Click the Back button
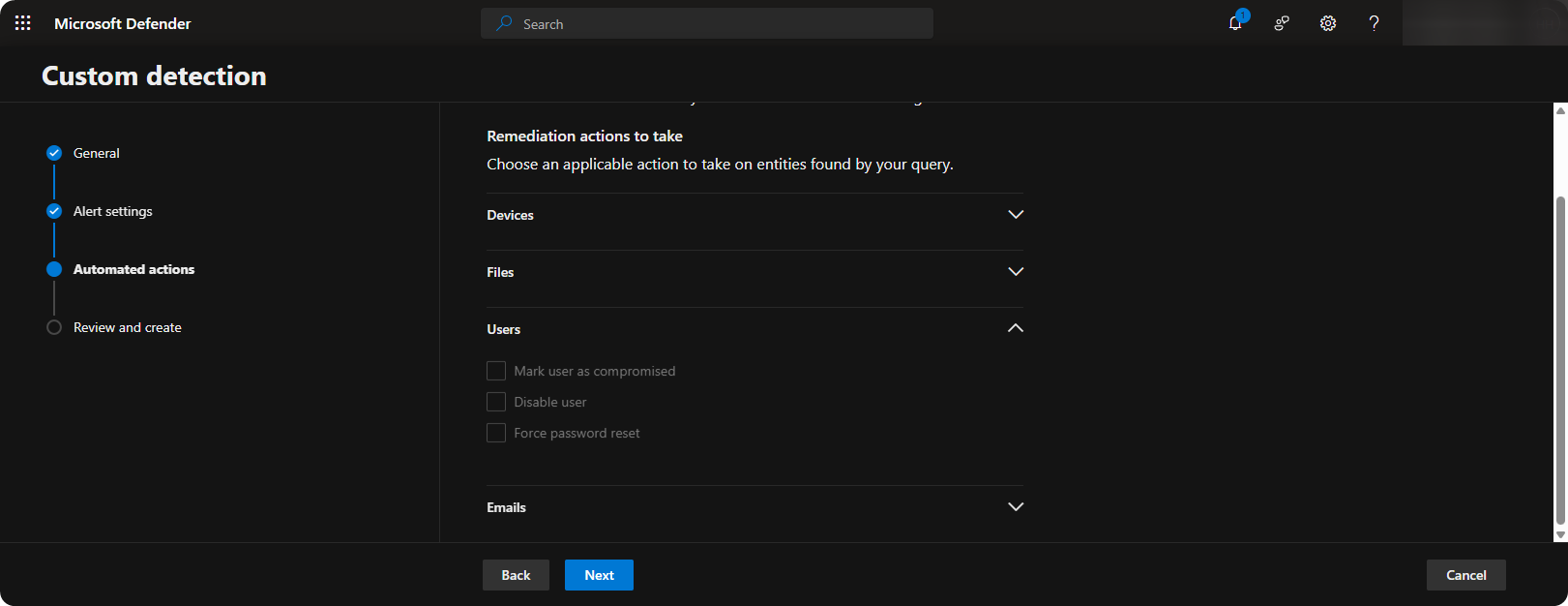 pyautogui.click(x=516, y=575)
